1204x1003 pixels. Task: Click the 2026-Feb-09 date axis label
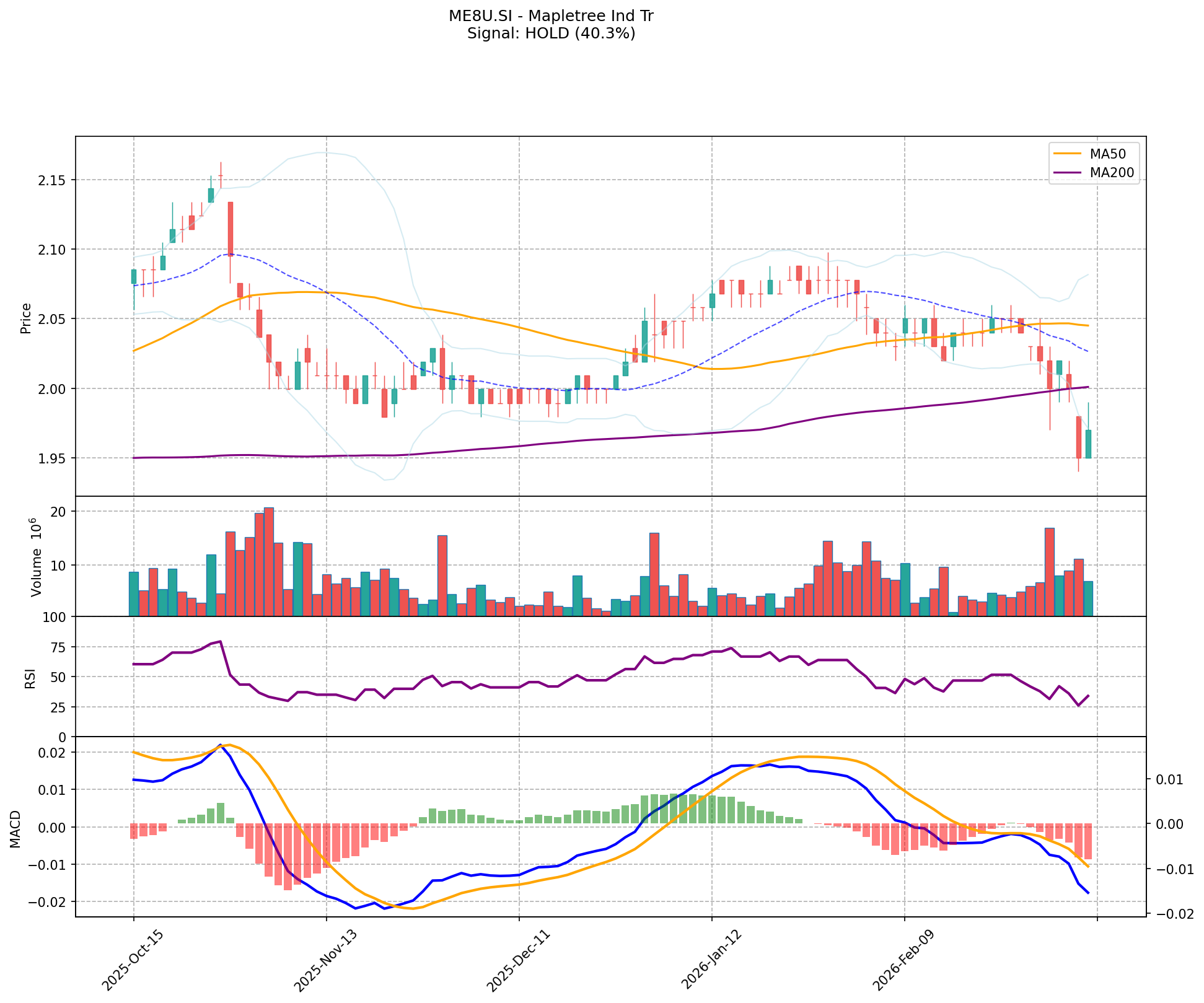coord(903,960)
